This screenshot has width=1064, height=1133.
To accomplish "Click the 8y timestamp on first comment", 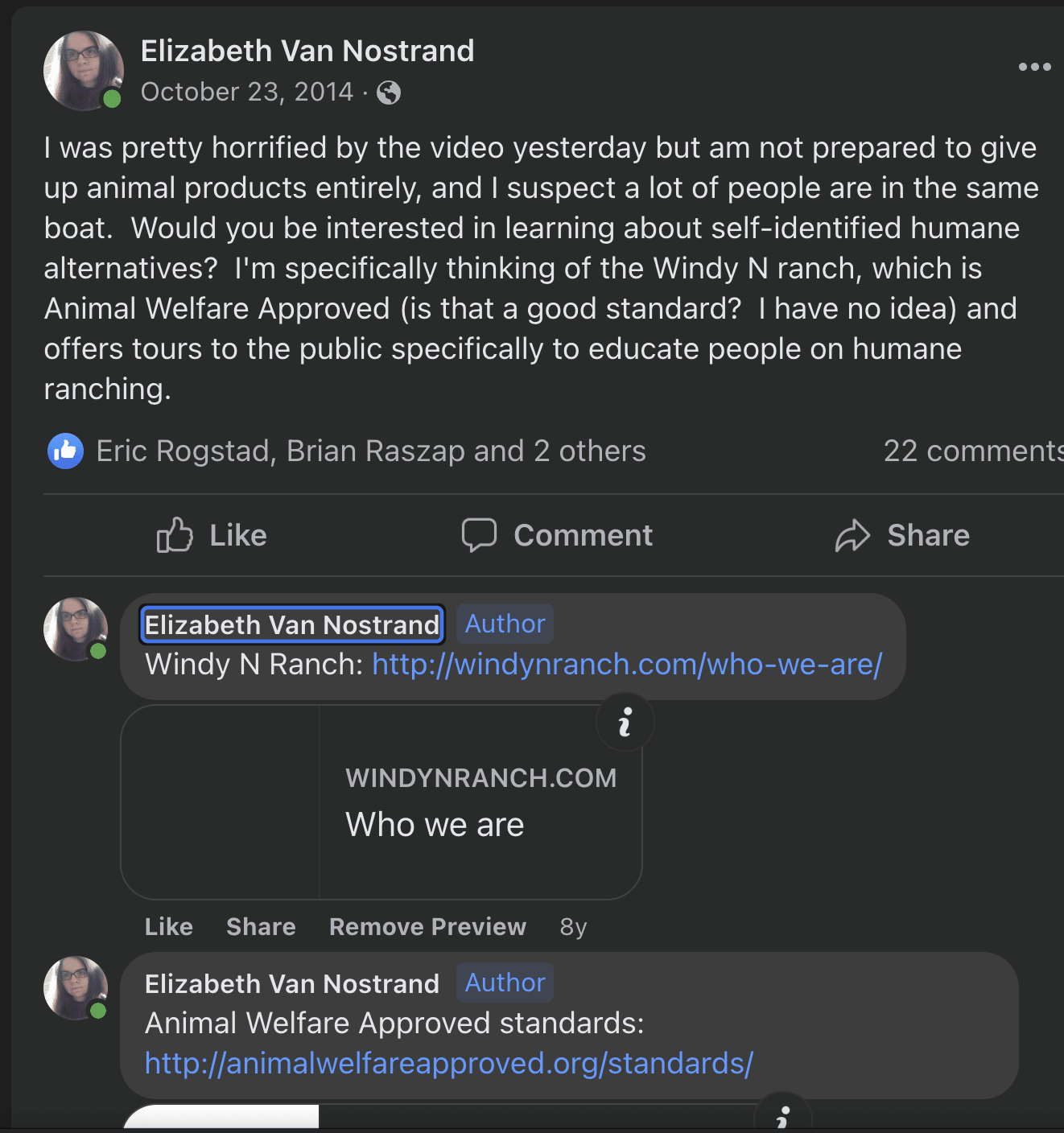I will pyautogui.click(x=573, y=927).
